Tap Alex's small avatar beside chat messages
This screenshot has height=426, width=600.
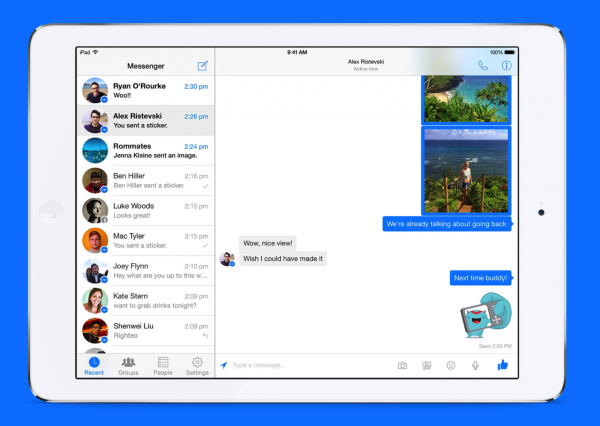click(x=227, y=259)
